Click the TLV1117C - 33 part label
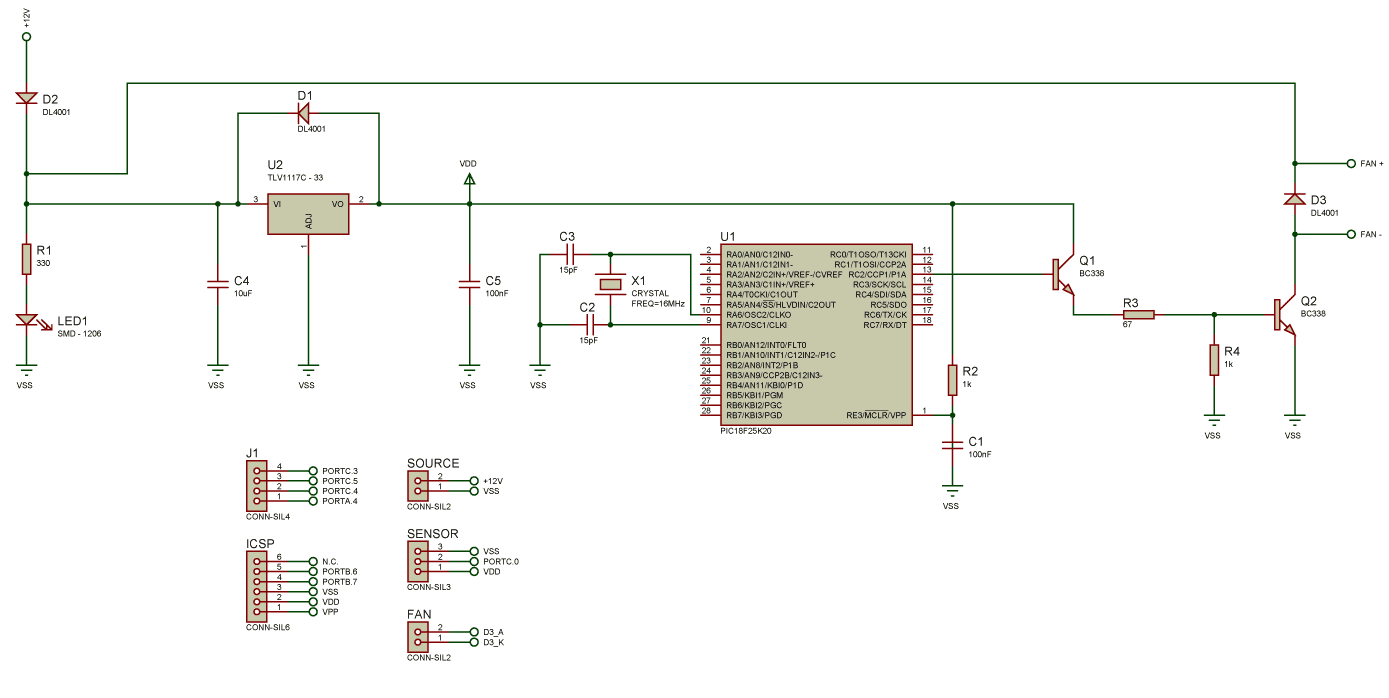Screen dimensions: 1389x698 (x=295, y=177)
